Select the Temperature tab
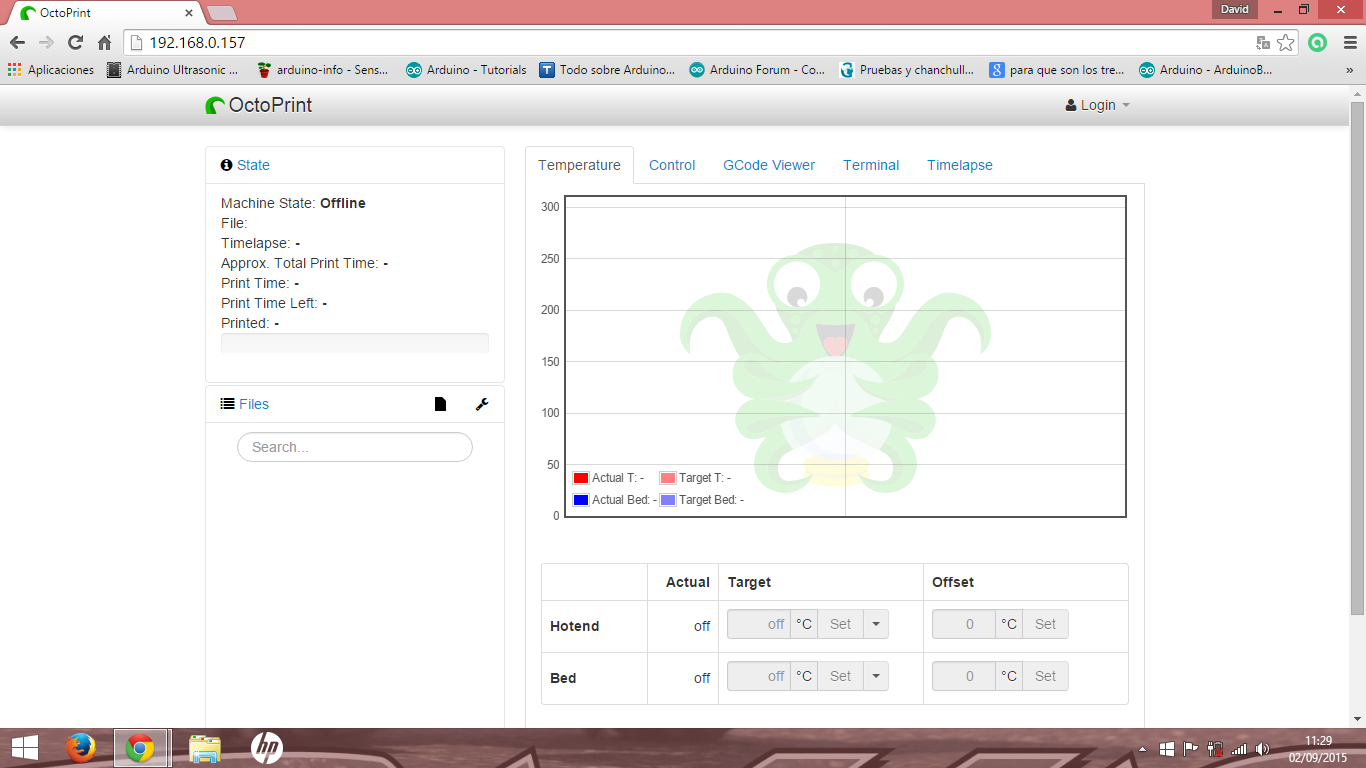1366x768 pixels. (579, 165)
